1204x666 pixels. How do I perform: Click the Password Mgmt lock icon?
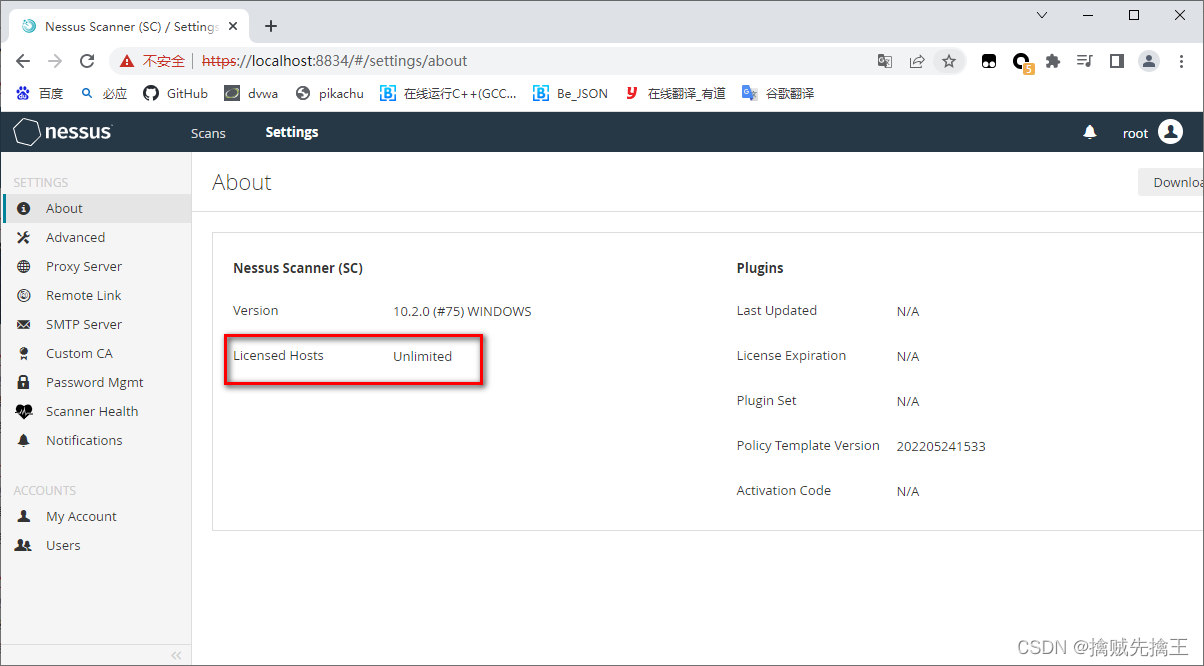[x=24, y=383]
